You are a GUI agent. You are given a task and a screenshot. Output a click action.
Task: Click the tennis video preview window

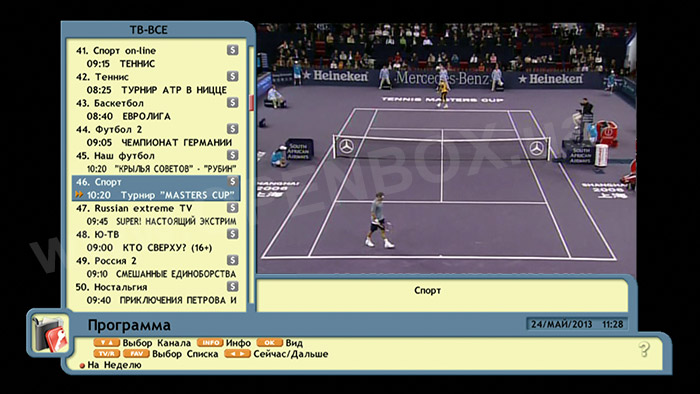[x=446, y=149]
